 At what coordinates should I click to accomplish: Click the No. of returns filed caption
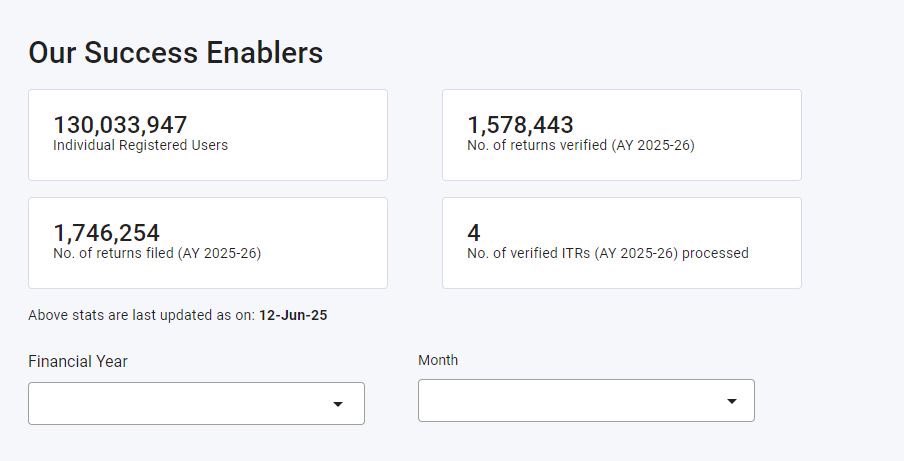click(156, 254)
